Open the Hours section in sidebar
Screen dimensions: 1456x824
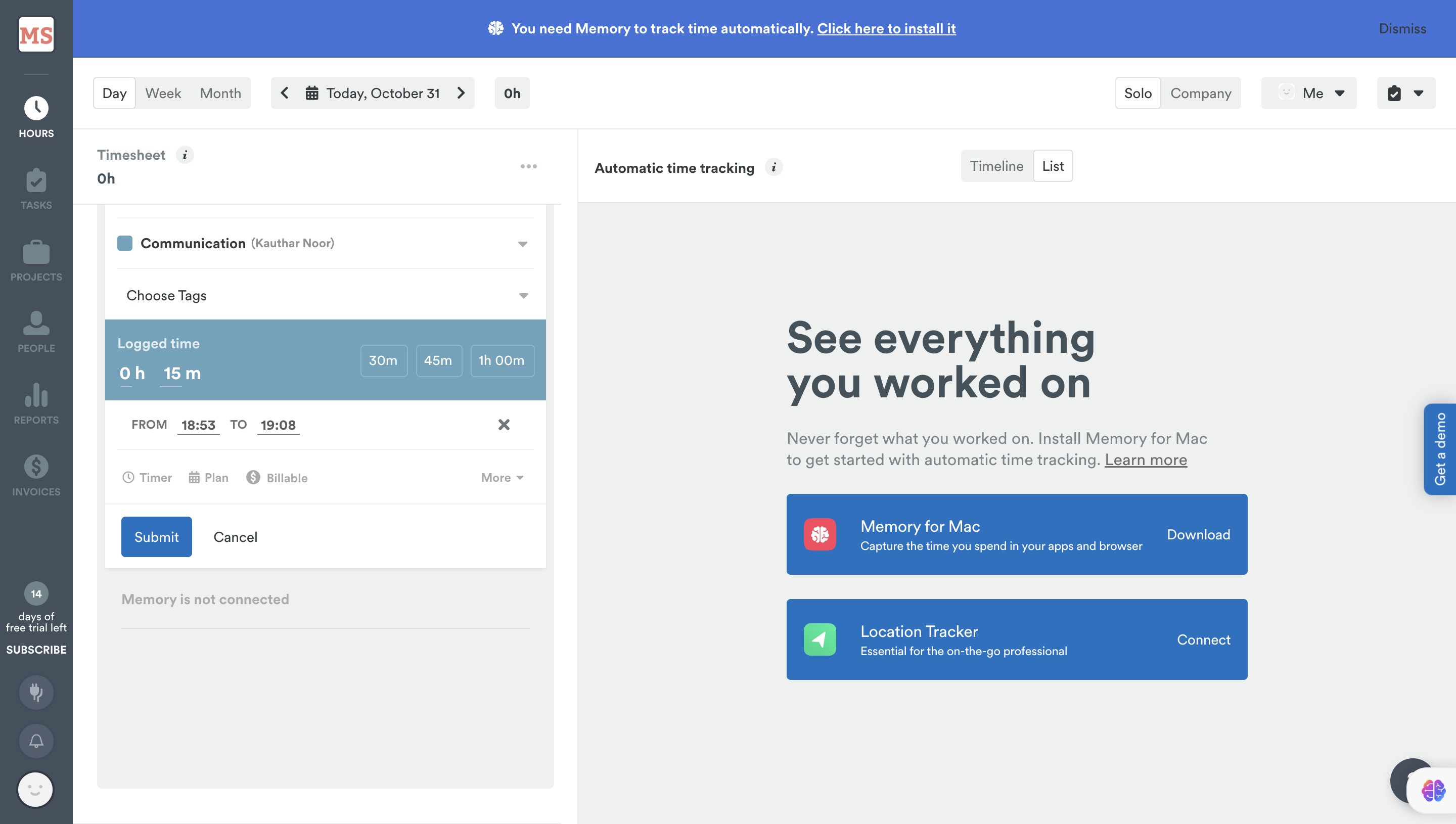(36, 118)
